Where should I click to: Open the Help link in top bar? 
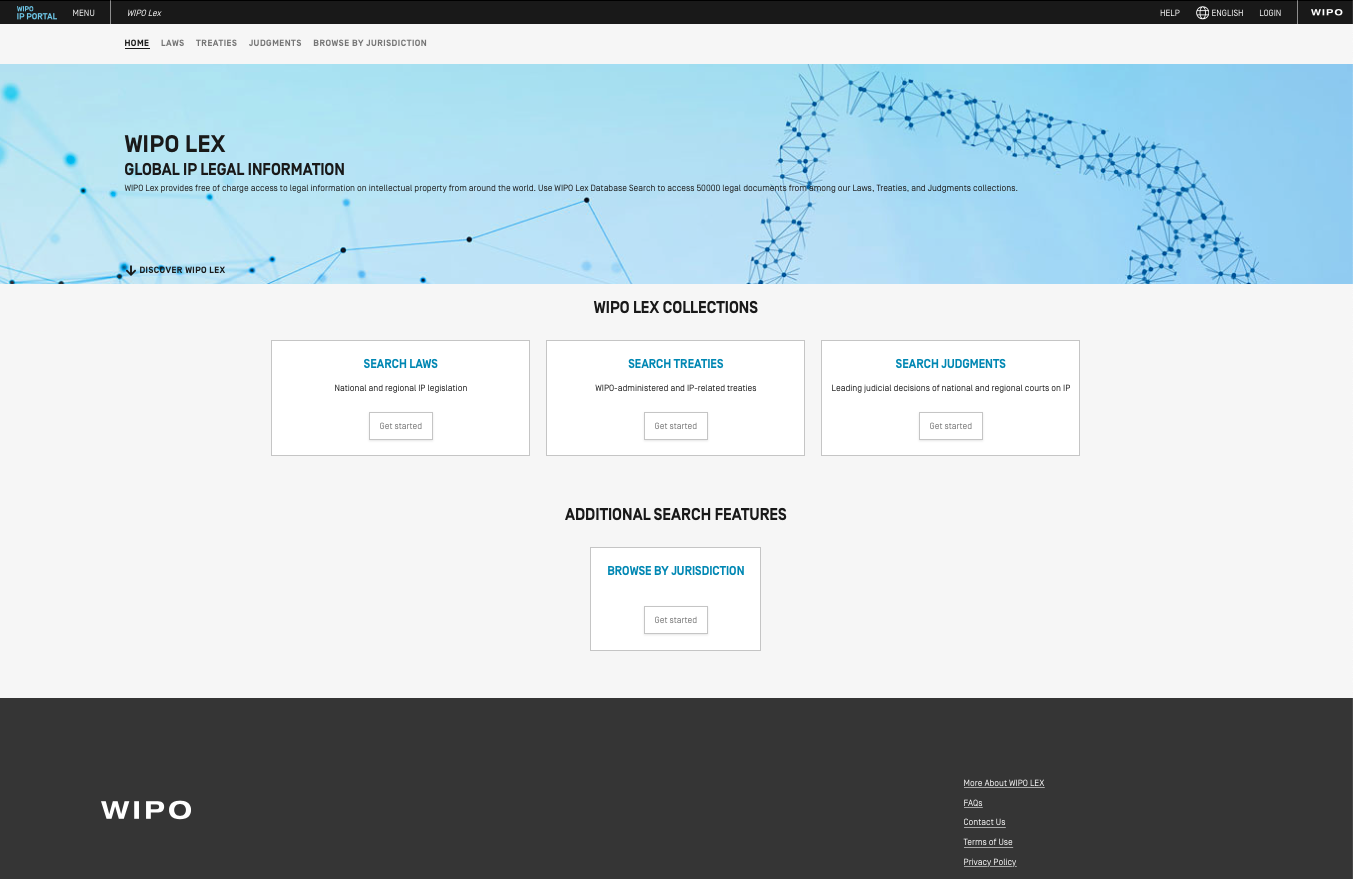(x=1169, y=13)
